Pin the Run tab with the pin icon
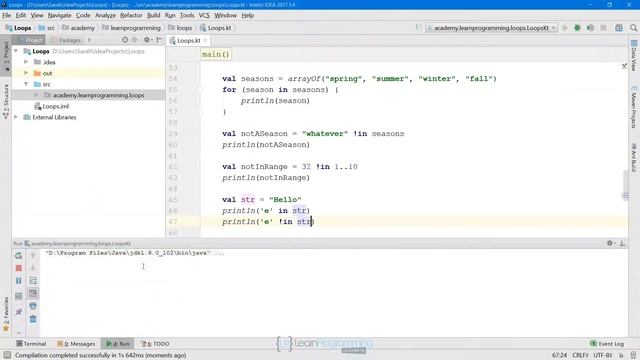Screen dimensions: 640x360 pos(18,312)
